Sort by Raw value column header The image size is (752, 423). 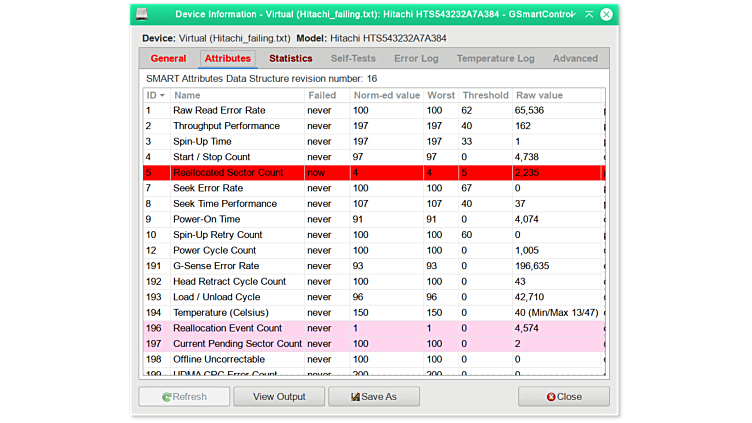click(555, 95)
